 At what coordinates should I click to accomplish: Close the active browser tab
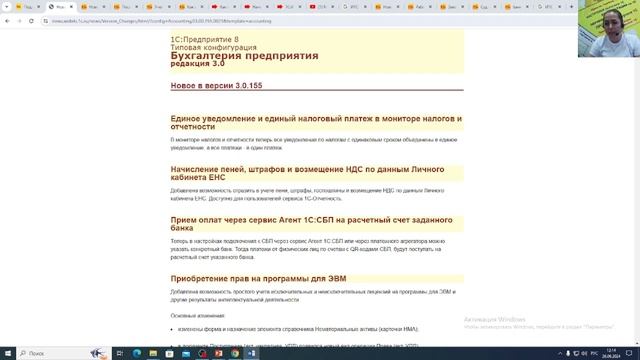tap(71, 7)
